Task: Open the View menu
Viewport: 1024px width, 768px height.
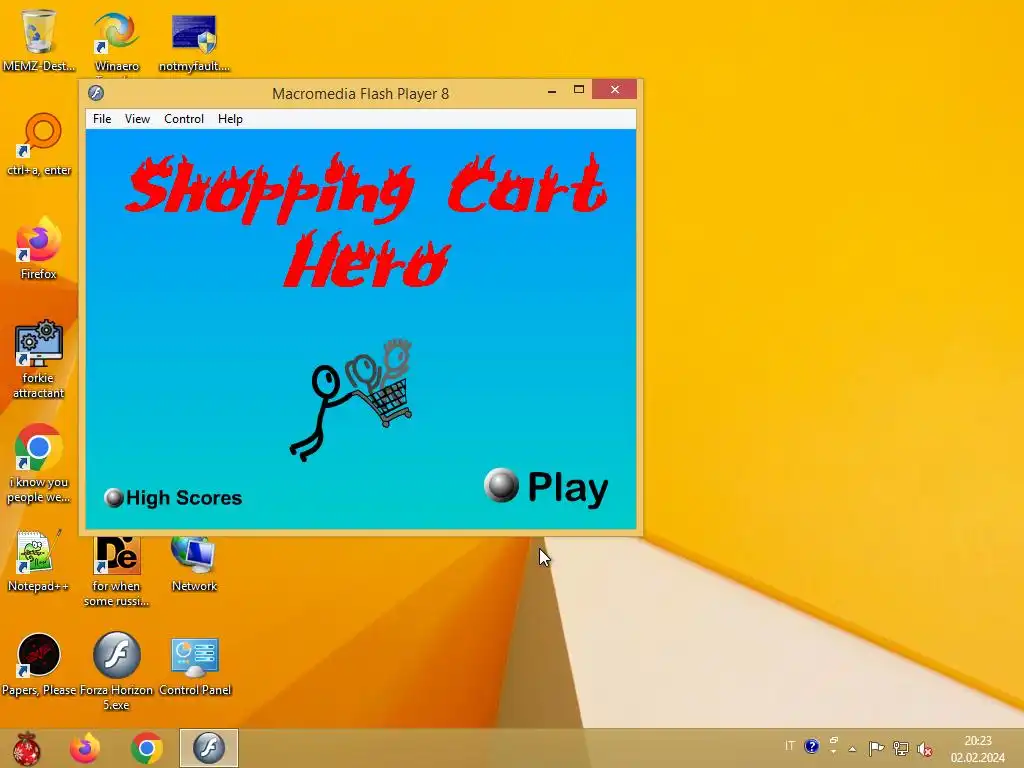Action: (x=137, y=119)
